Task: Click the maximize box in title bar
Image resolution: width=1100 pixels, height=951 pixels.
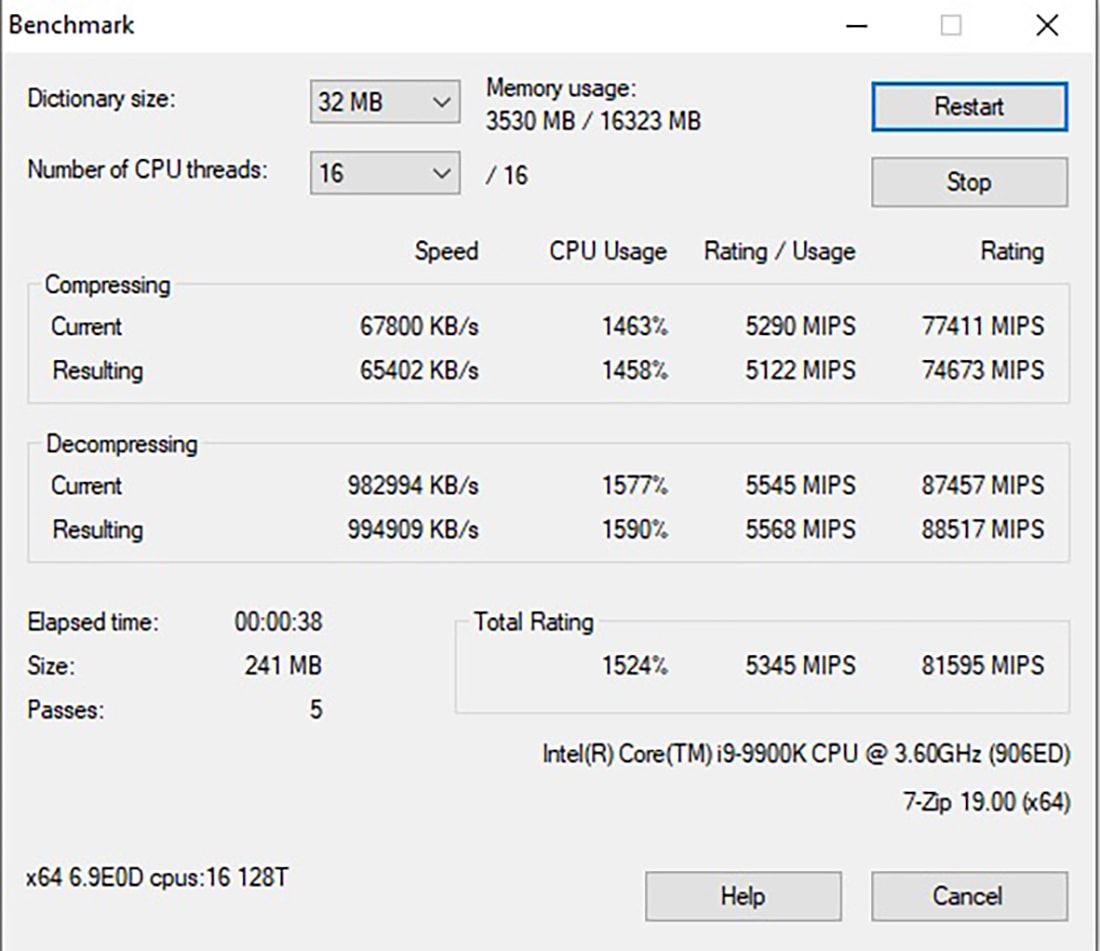Action: (951, 26)
